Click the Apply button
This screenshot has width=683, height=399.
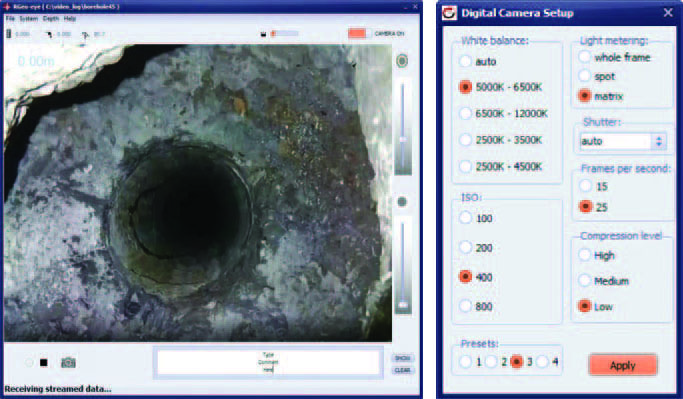coord(623,365)
